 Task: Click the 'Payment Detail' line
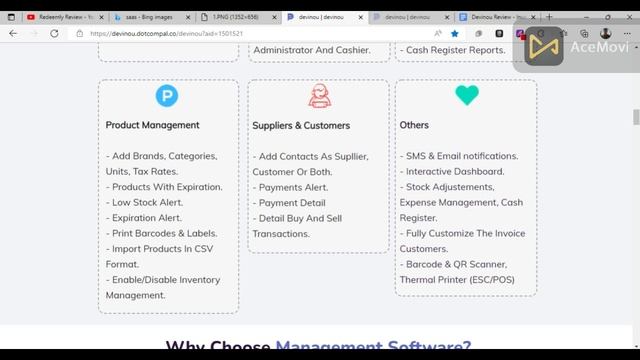pos(289,203)
